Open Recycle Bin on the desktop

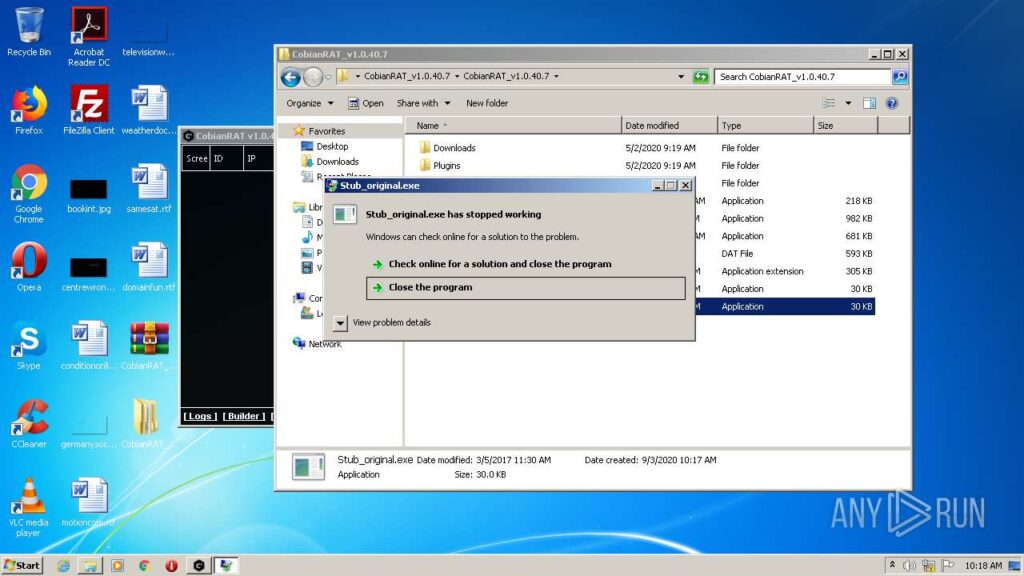pos(29,31)
